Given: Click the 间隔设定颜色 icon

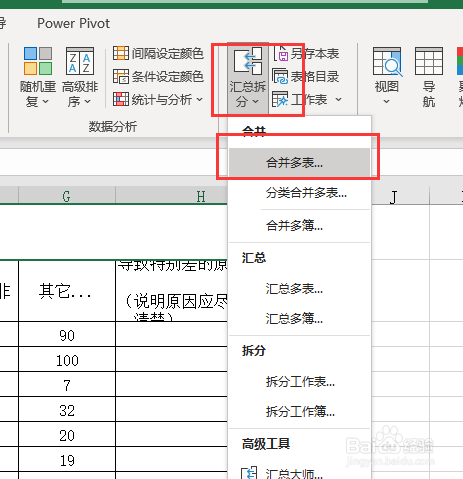Looking at the screenshot, I should pyautogui.click(x=121, y=53).
